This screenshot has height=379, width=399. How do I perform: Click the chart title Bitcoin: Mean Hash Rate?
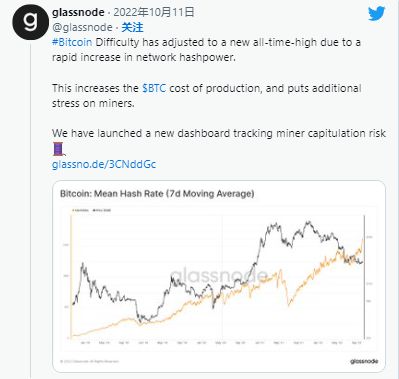[x=157, y=194]
